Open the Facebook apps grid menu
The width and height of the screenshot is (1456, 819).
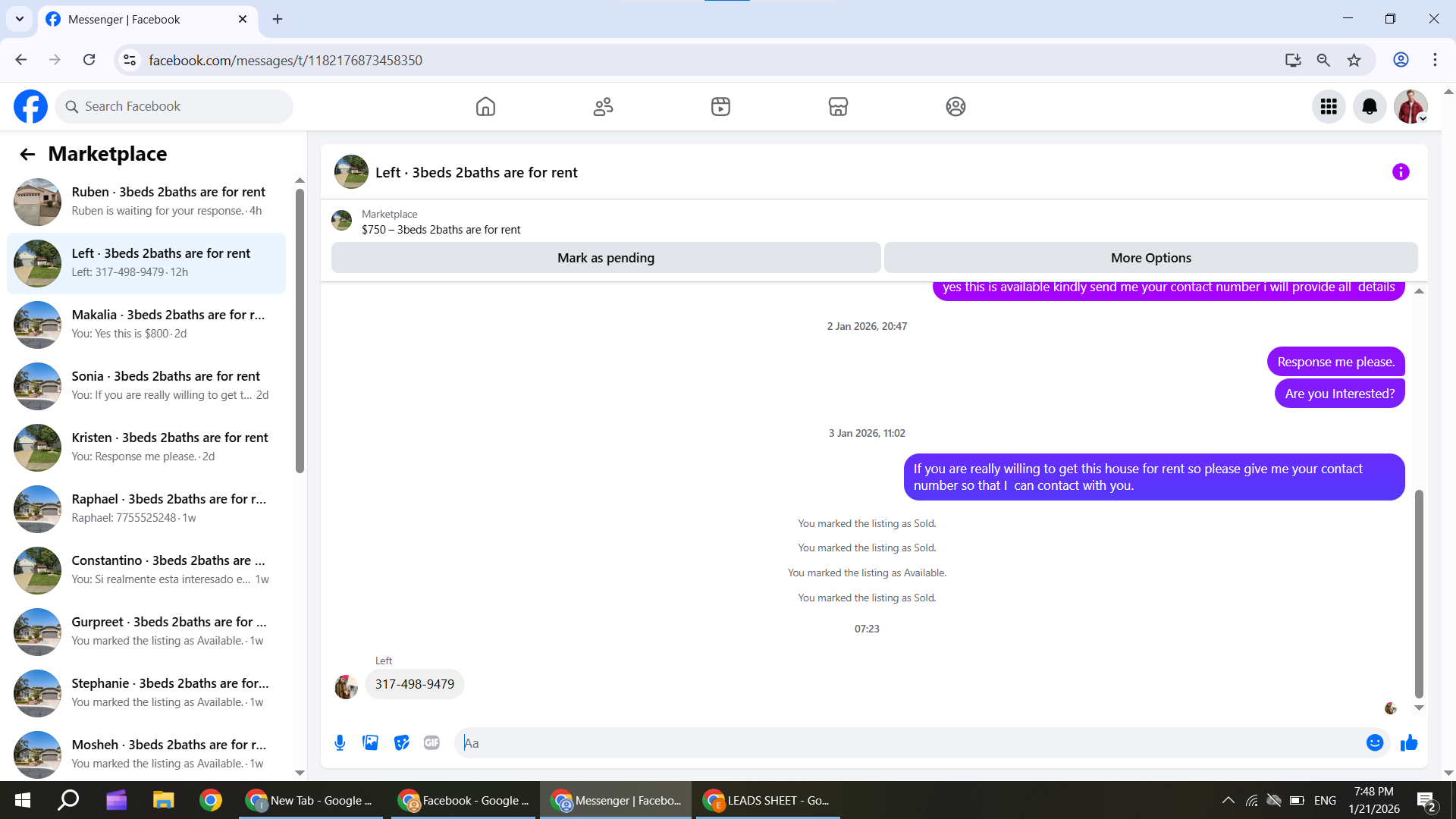1328,107
